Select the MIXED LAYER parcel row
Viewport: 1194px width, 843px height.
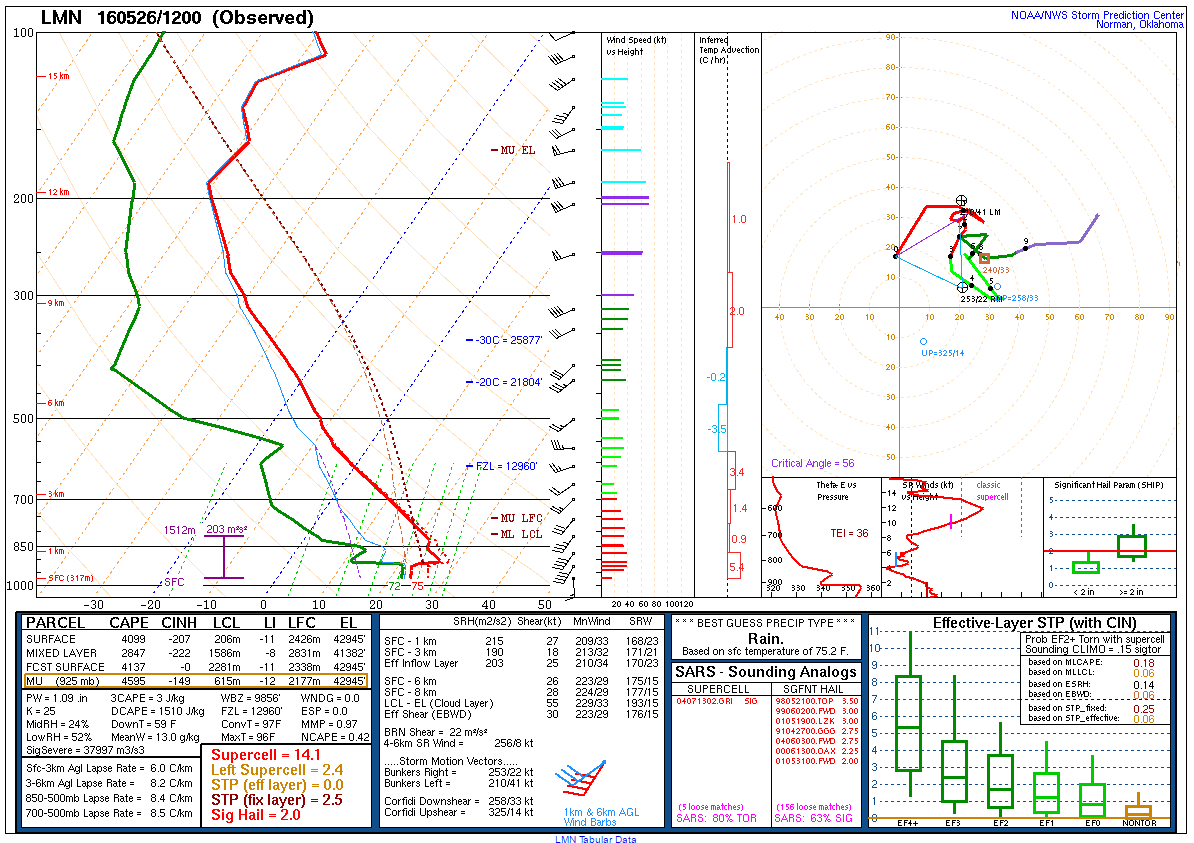196,653
